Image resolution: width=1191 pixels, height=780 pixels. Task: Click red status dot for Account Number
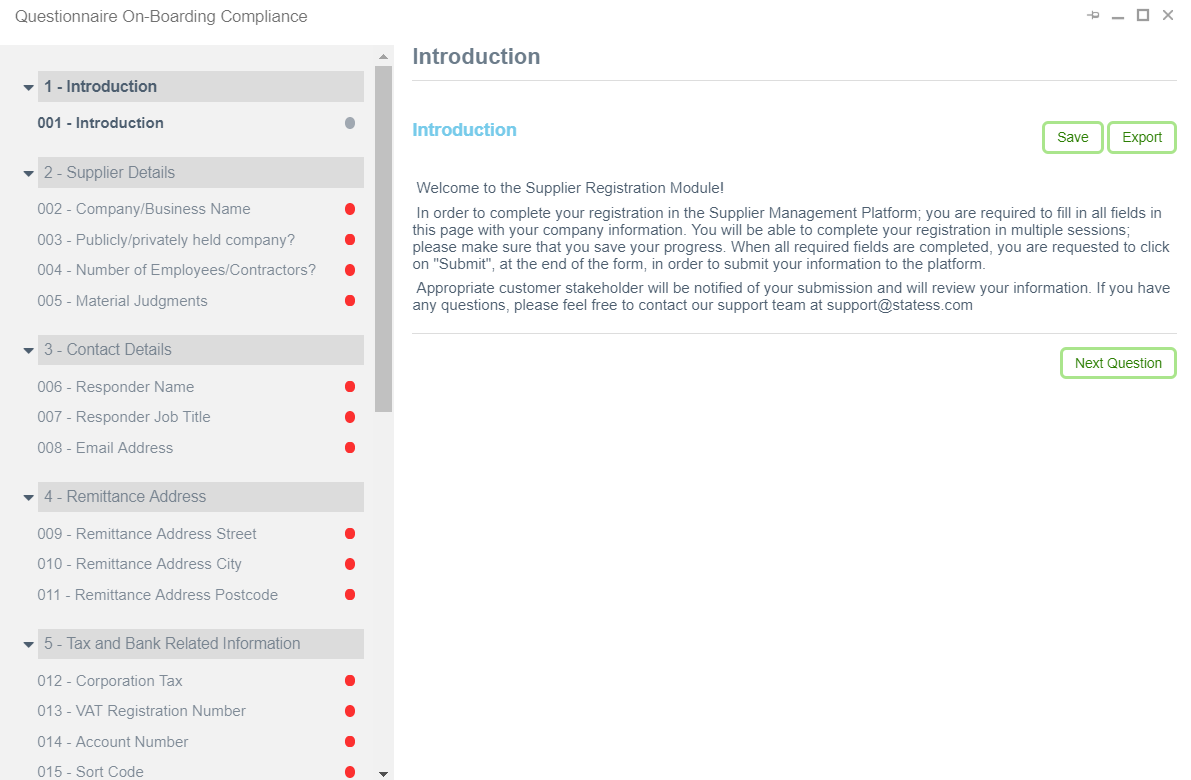tap(350, 742)
